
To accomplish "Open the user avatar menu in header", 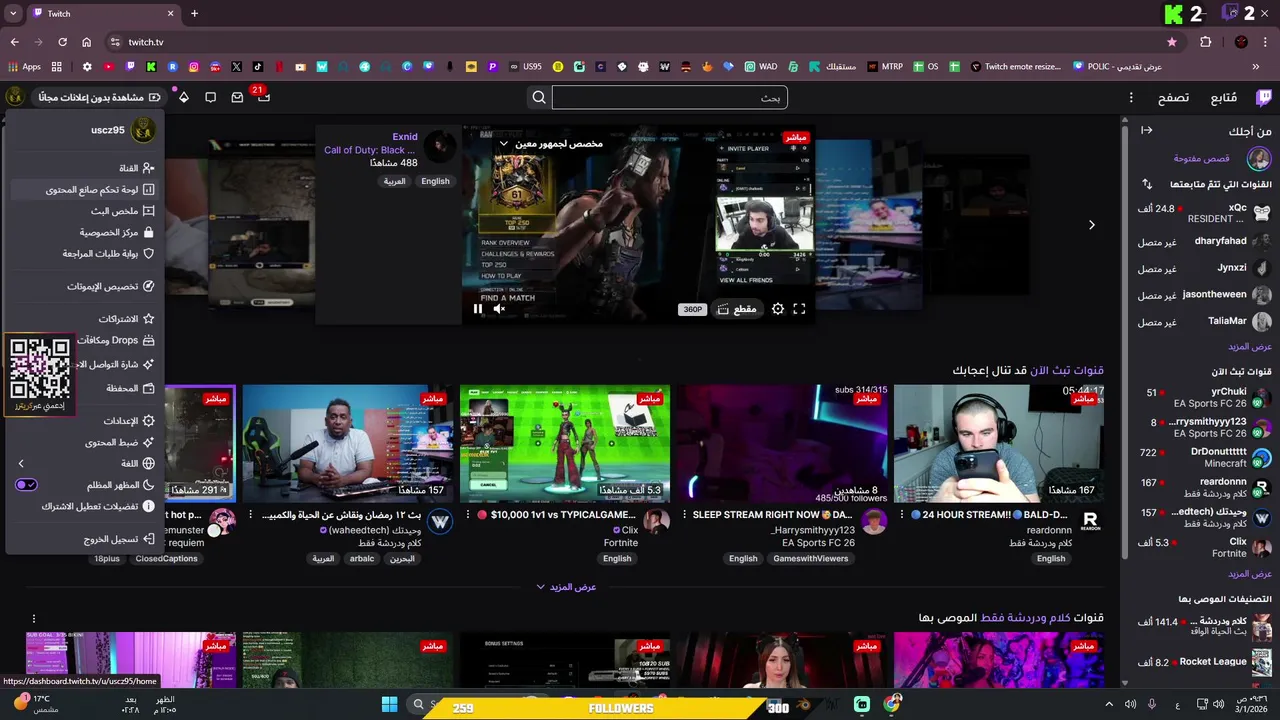I will [x=15, y=97].
